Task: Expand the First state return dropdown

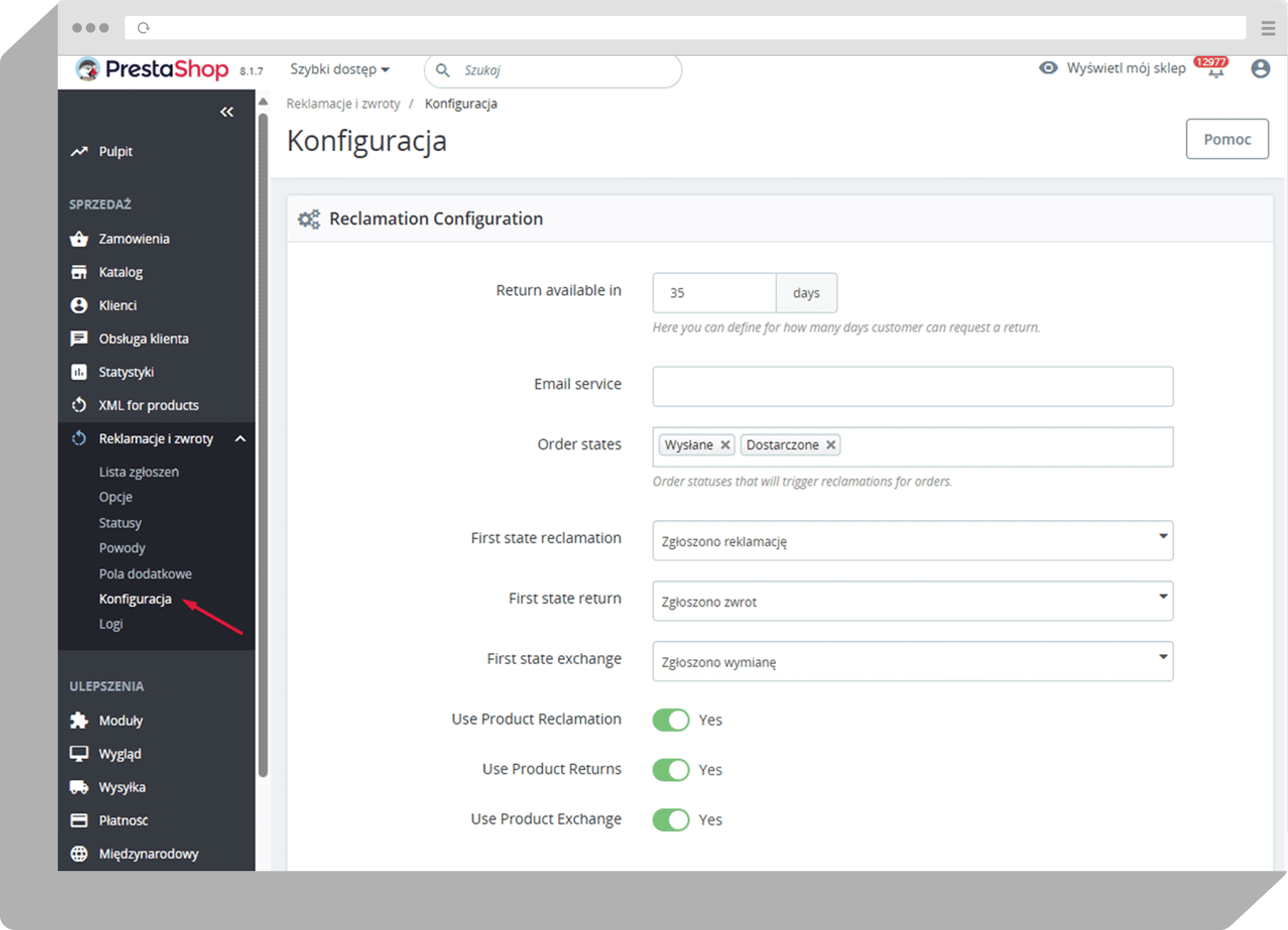Action: [912, 601]
